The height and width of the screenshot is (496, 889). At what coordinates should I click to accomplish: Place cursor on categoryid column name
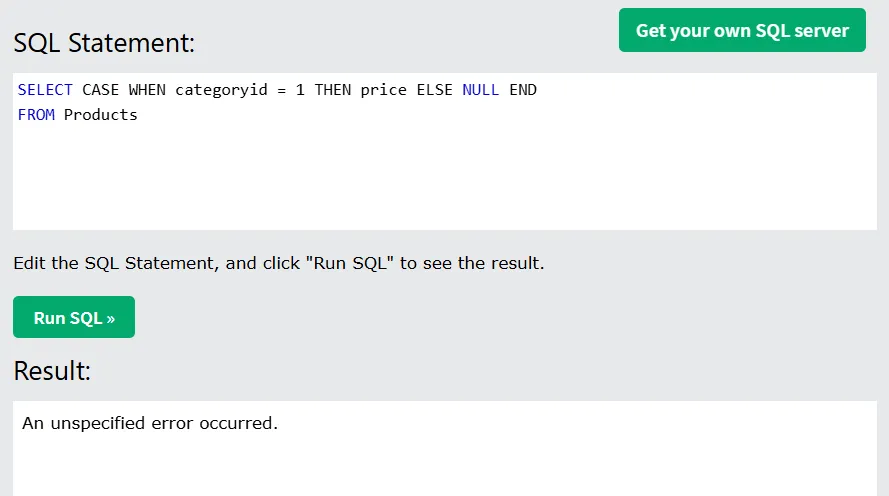pyautogui.click(x=221, y=90)
